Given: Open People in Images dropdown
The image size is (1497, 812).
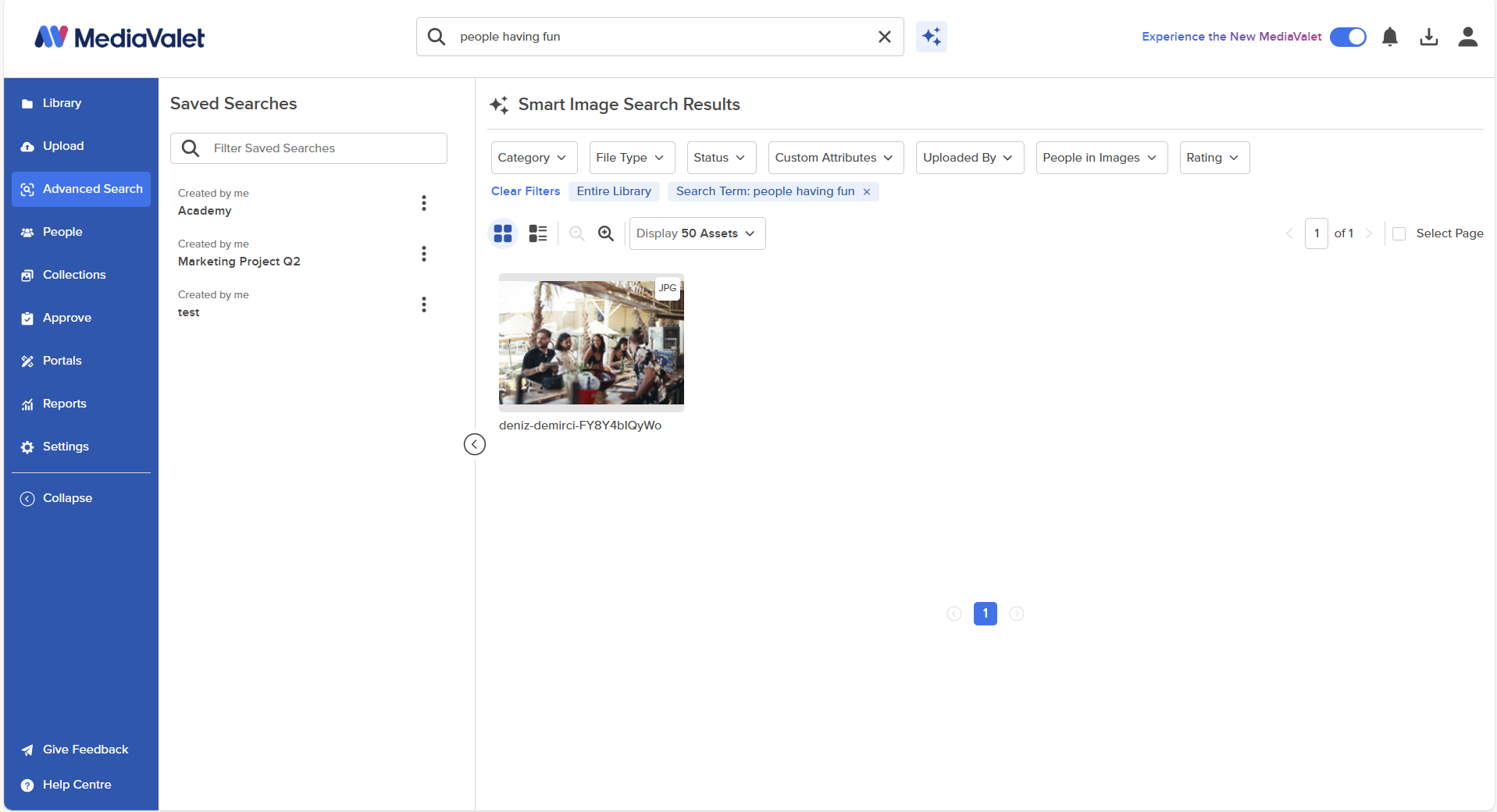Looking at the screenshot, I should tap(1102, 158).
